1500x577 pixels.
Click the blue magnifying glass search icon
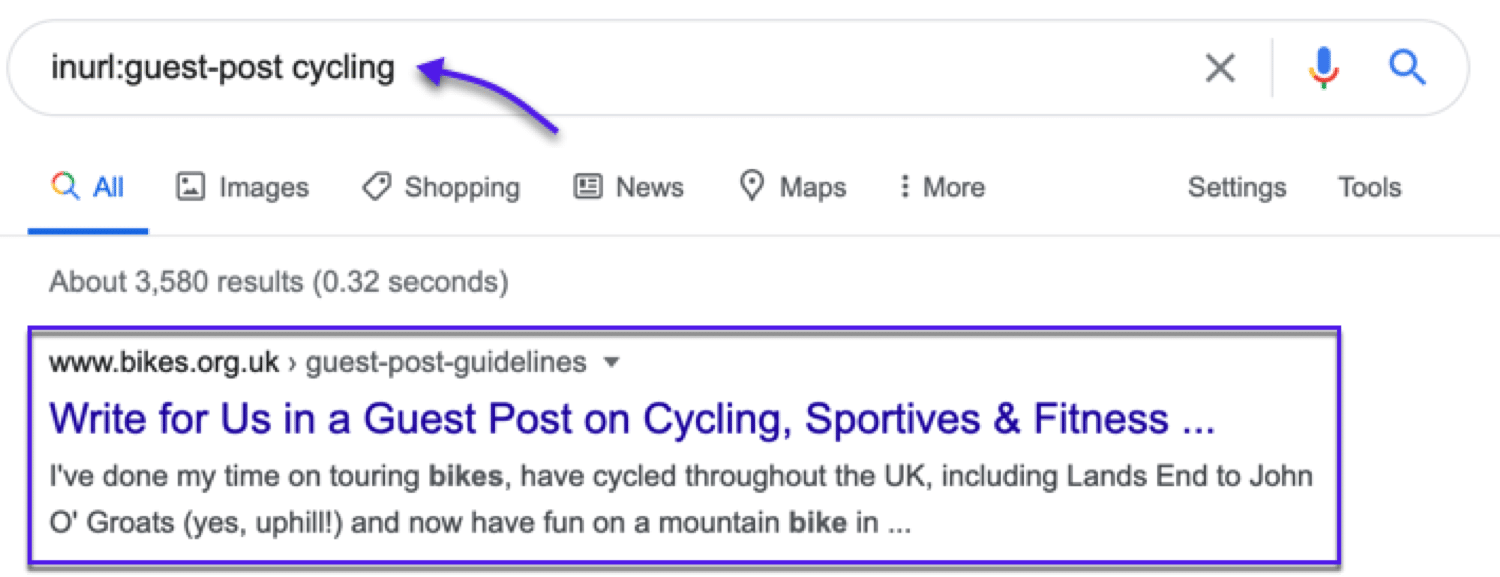(1407, 68)
